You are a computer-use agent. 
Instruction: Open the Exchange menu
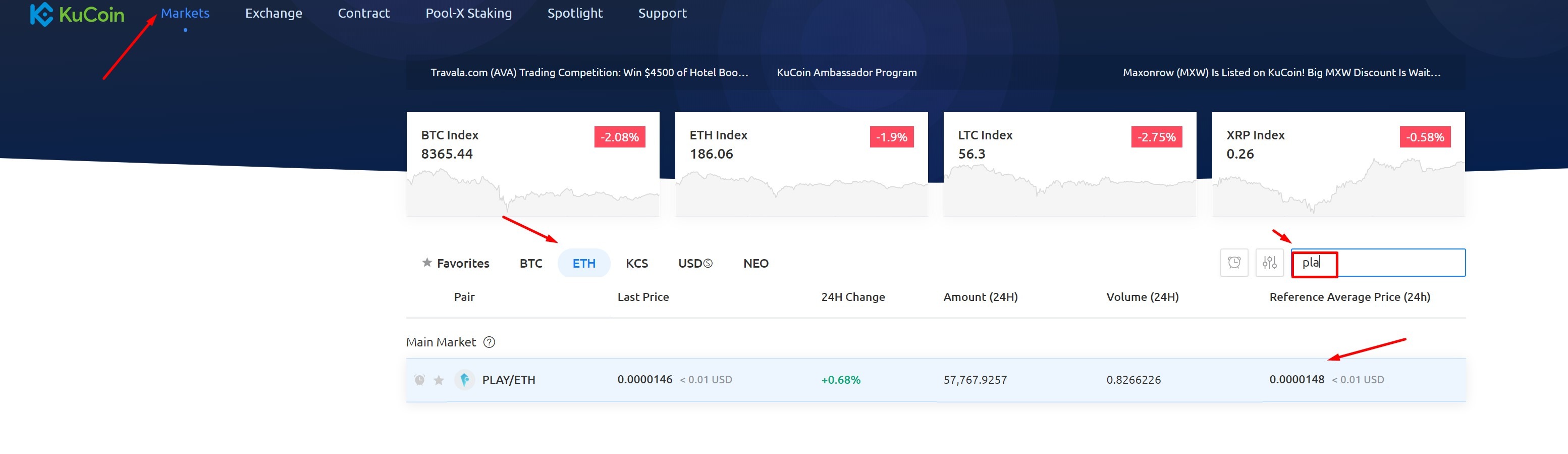click(274, 13)
